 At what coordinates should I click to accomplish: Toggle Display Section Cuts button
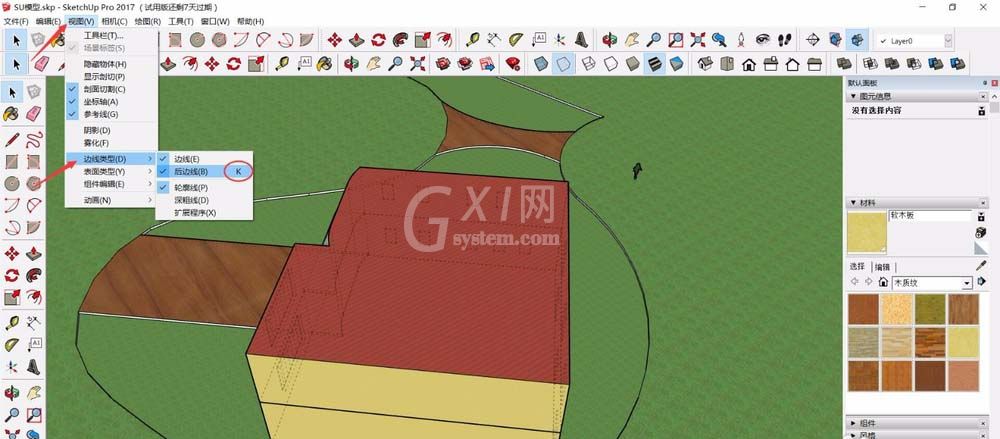click(858, 40)
